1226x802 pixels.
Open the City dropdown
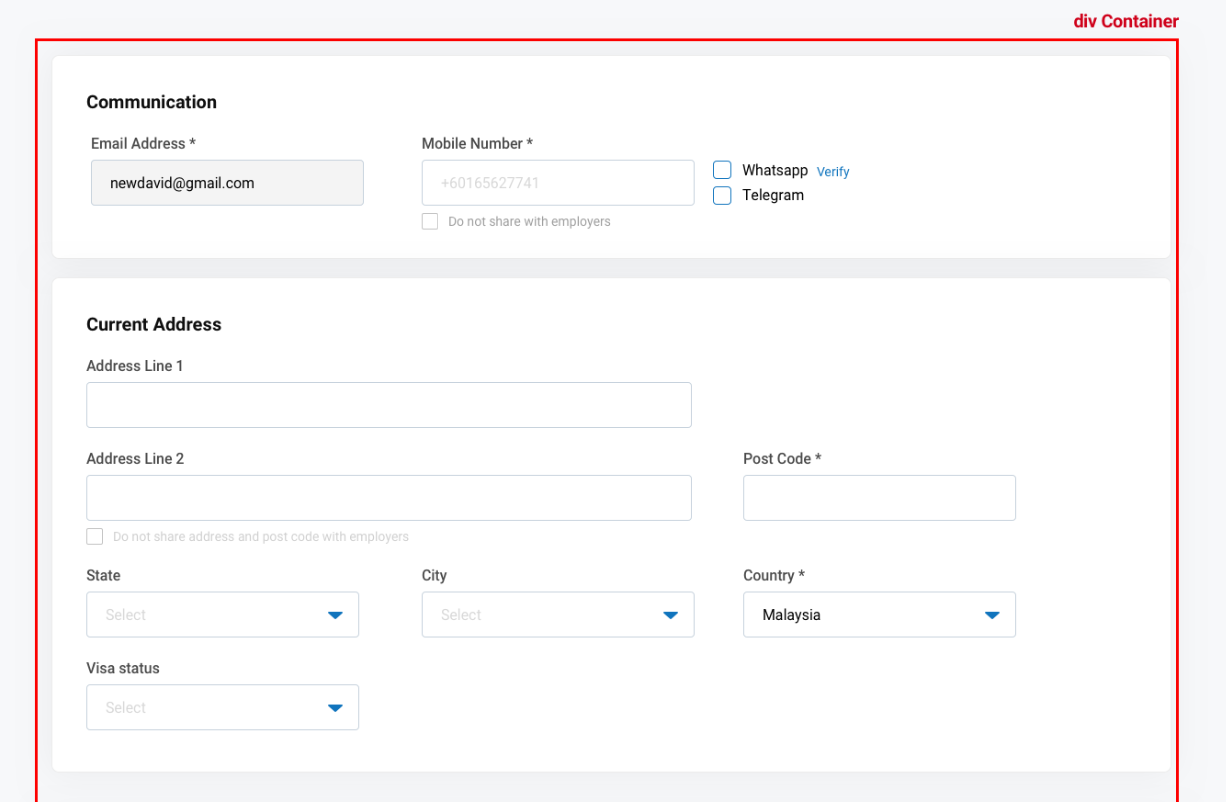(x=558, y=615)
